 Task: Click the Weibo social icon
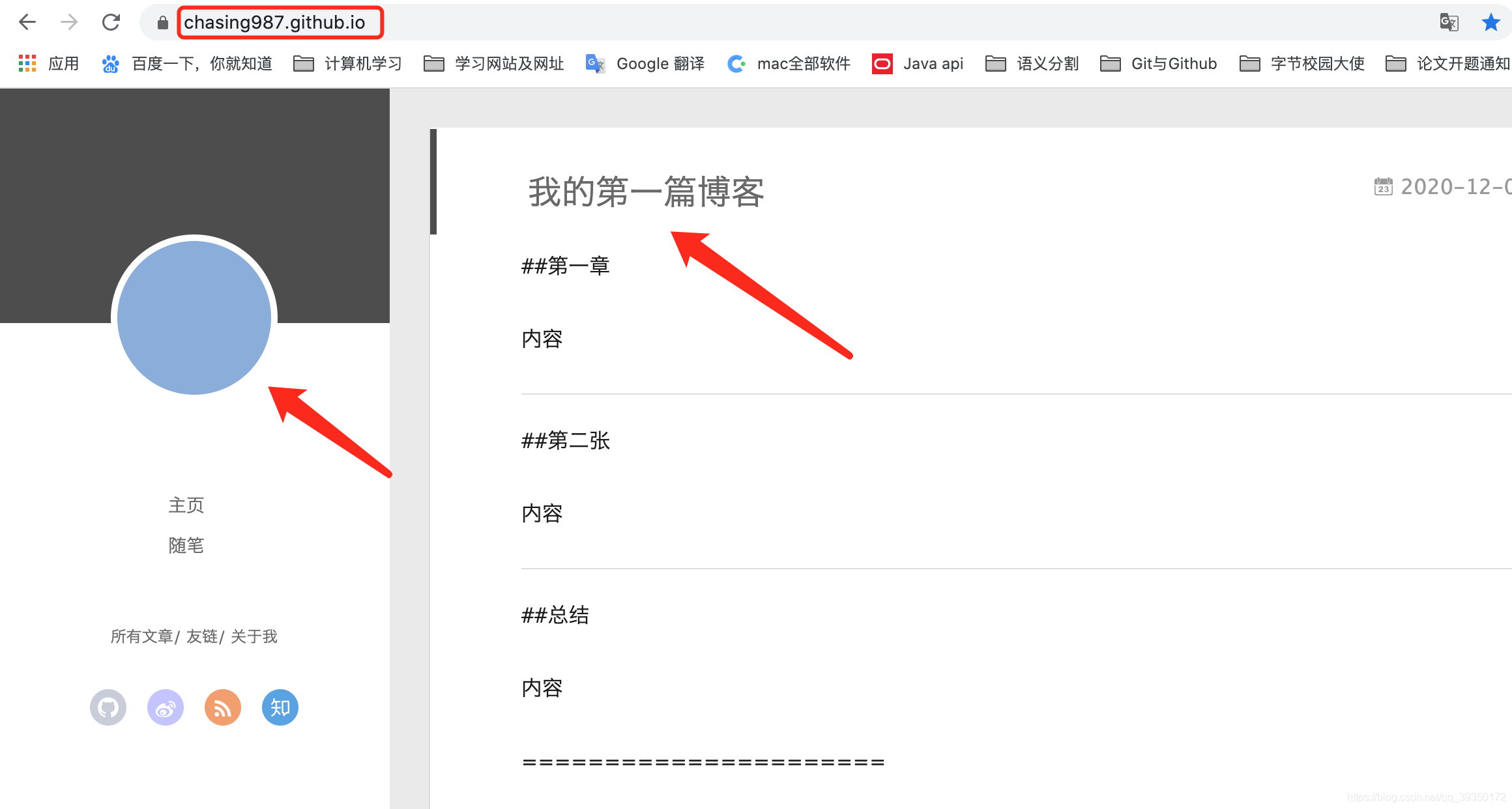pos(166,707)
